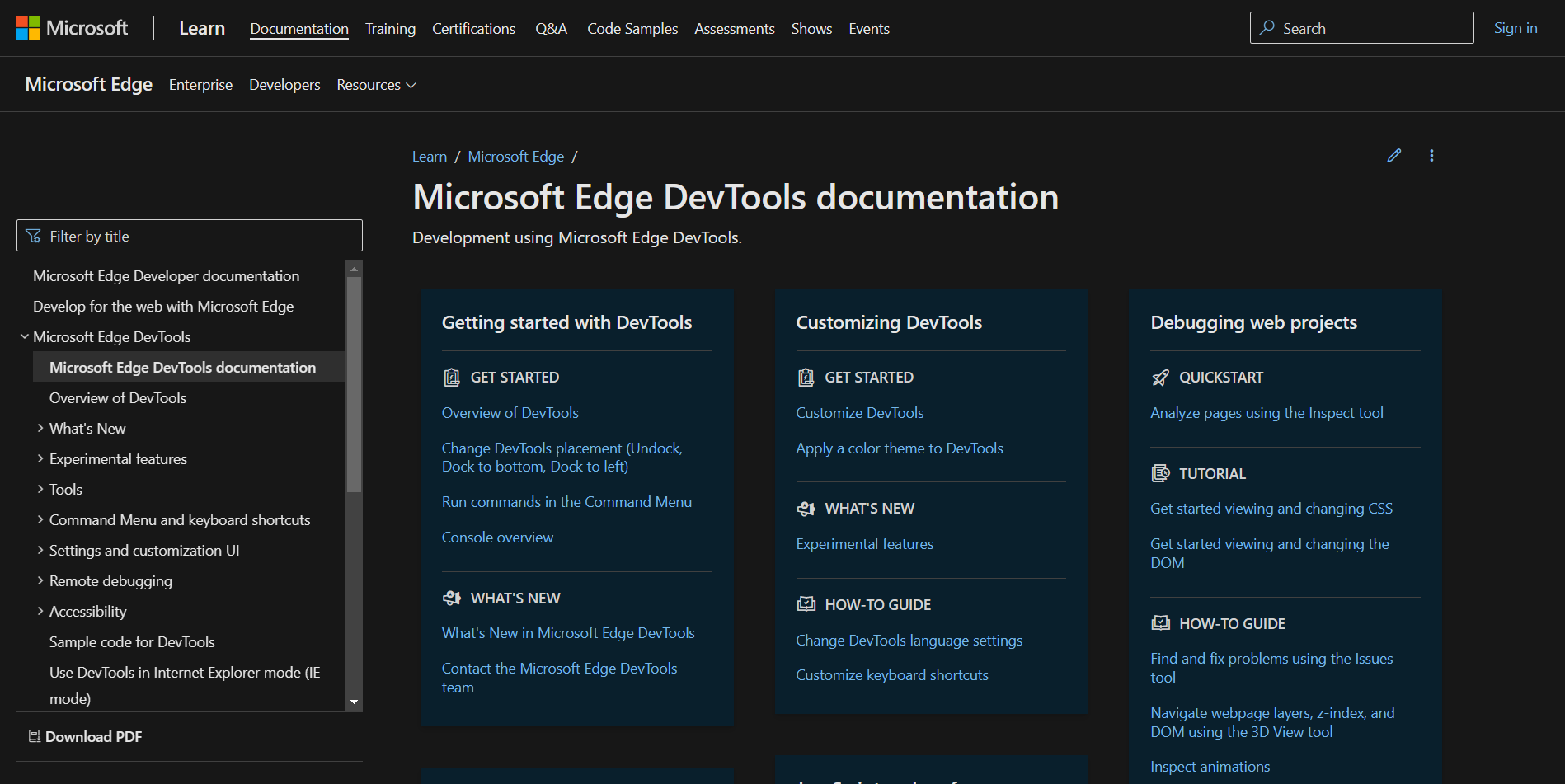Expand the What's New tree node
This screenshot has height=784, width=1565.
40,428
